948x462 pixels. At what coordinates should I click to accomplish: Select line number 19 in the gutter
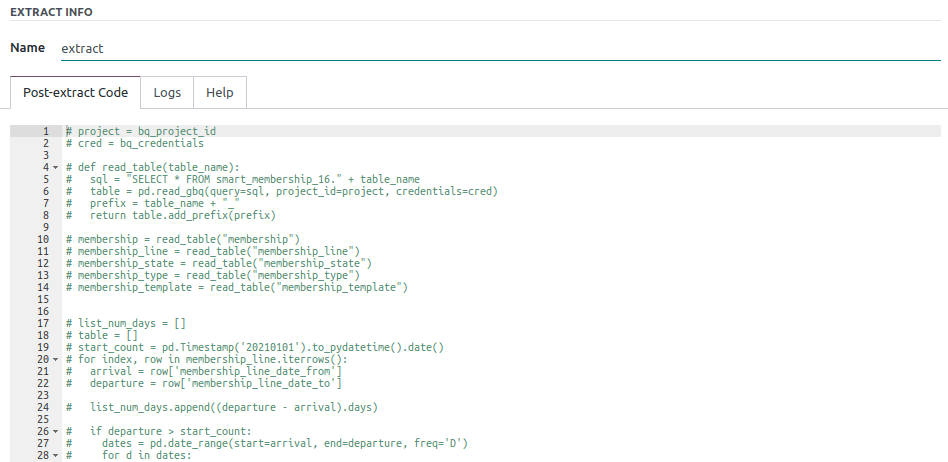pyautogui.click(x=43, y=347)
